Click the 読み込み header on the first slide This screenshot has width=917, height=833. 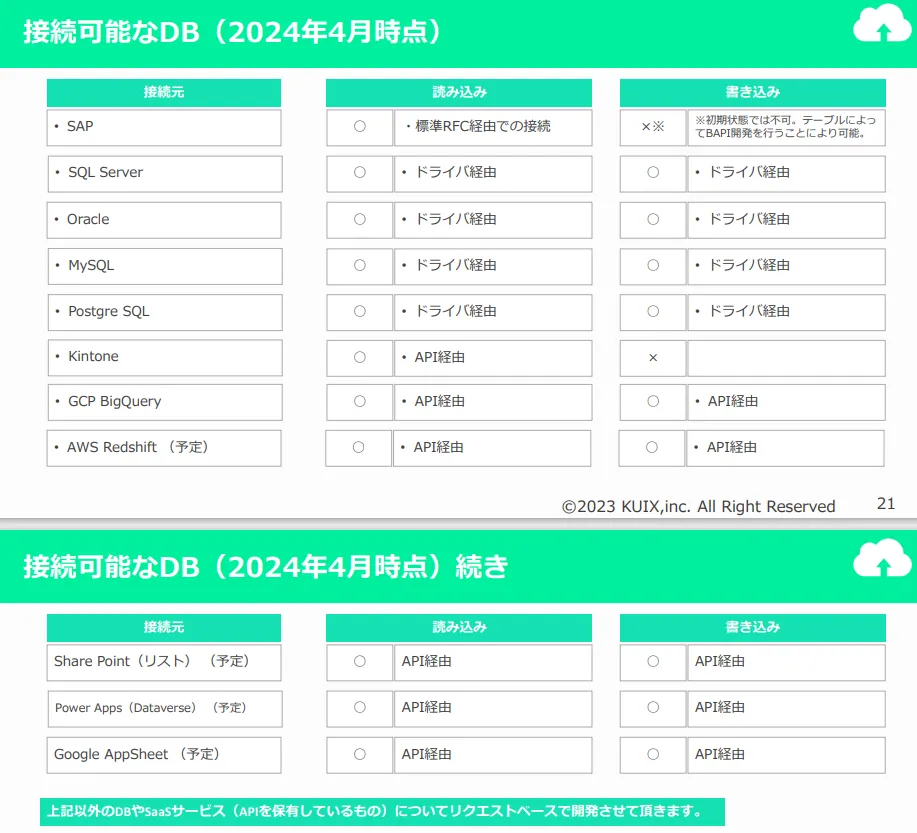click(459, 93)
